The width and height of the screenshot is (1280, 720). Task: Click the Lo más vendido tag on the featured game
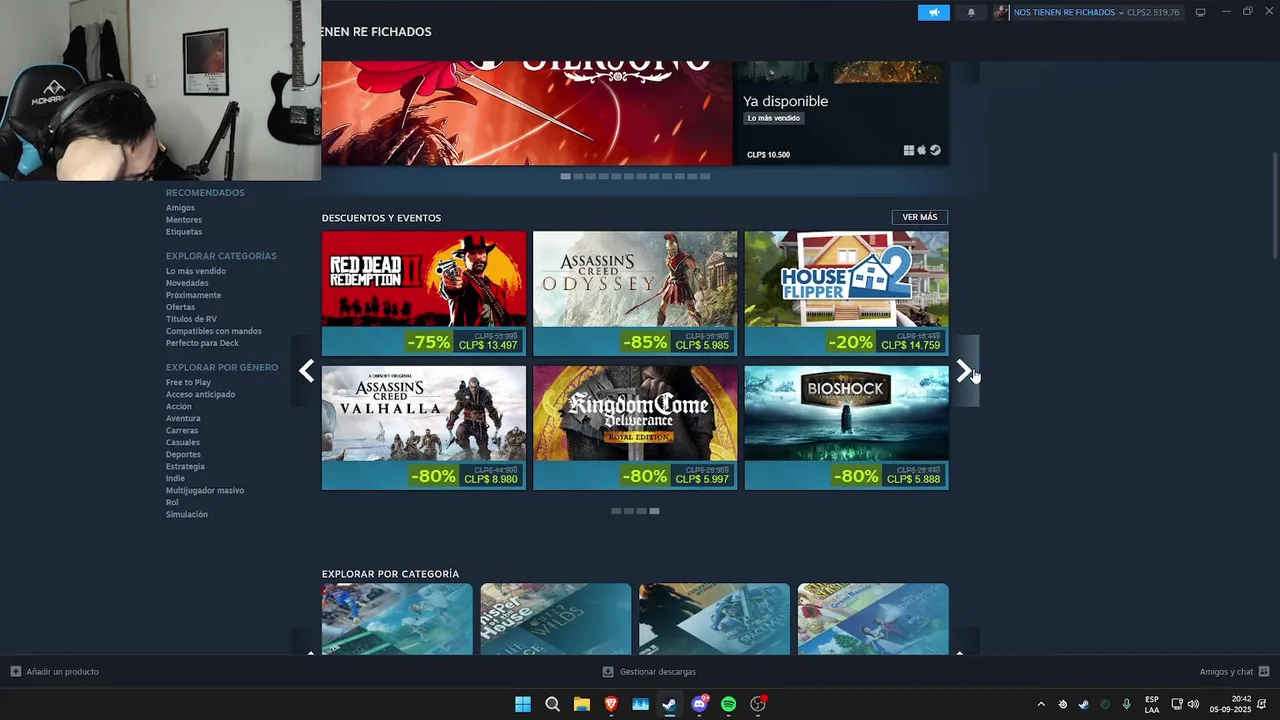click(x=774, y=118)
